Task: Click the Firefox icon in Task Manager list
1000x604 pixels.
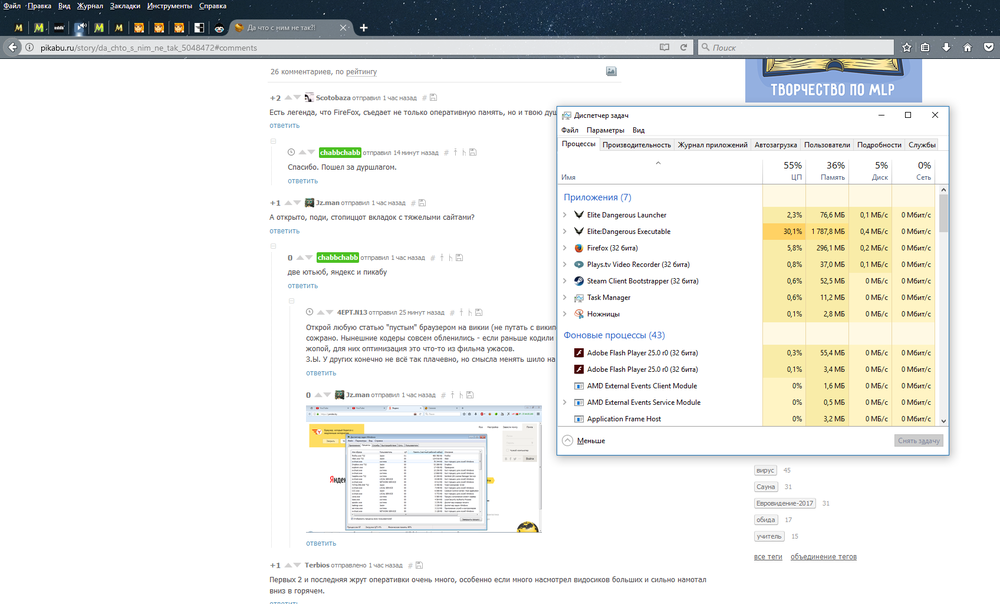Action: point(579,248)
